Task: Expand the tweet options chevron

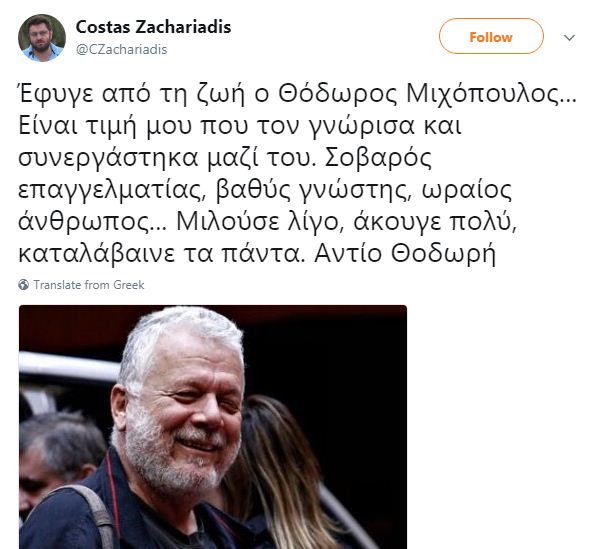Action: tap(569, 38)
